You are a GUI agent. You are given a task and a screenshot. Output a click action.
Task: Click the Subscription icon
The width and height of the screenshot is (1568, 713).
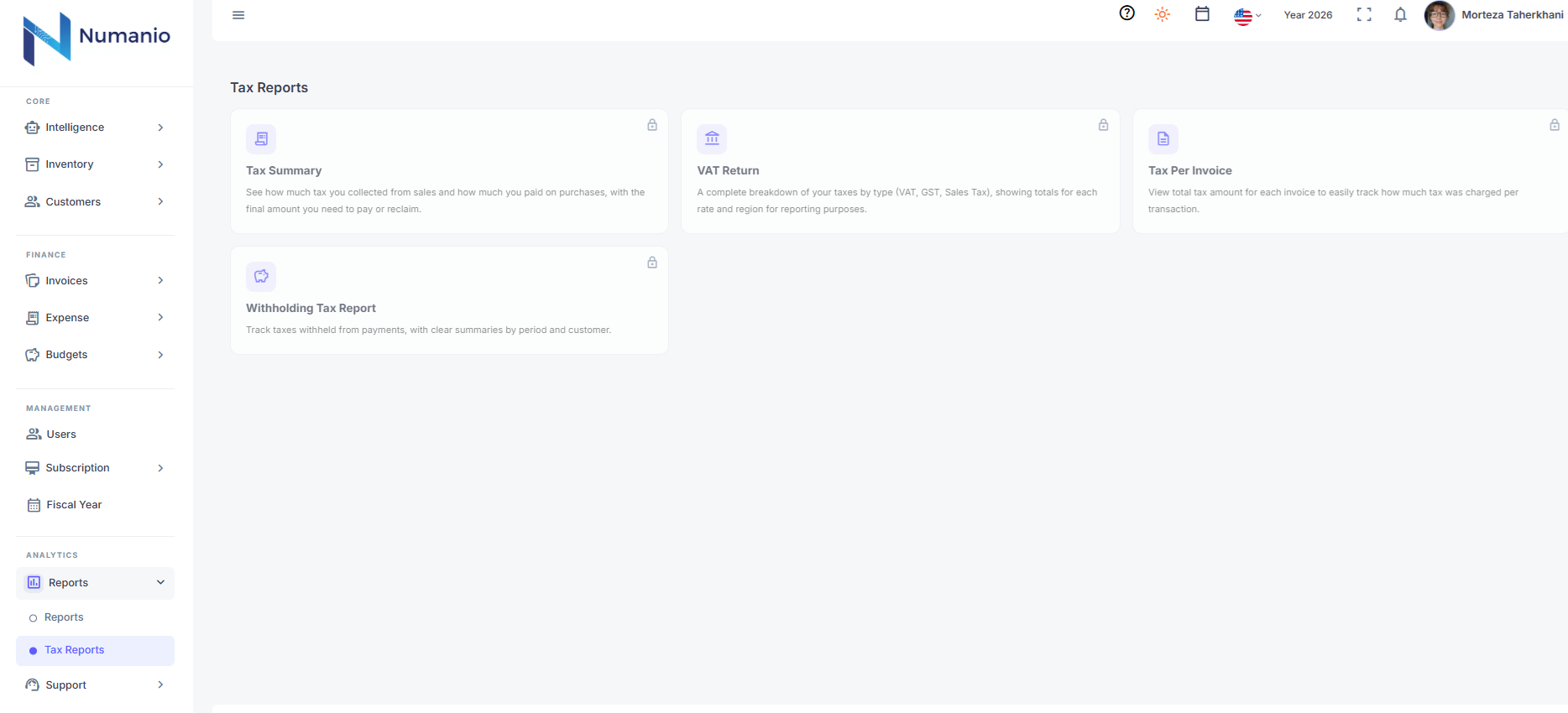coord(33,468)
